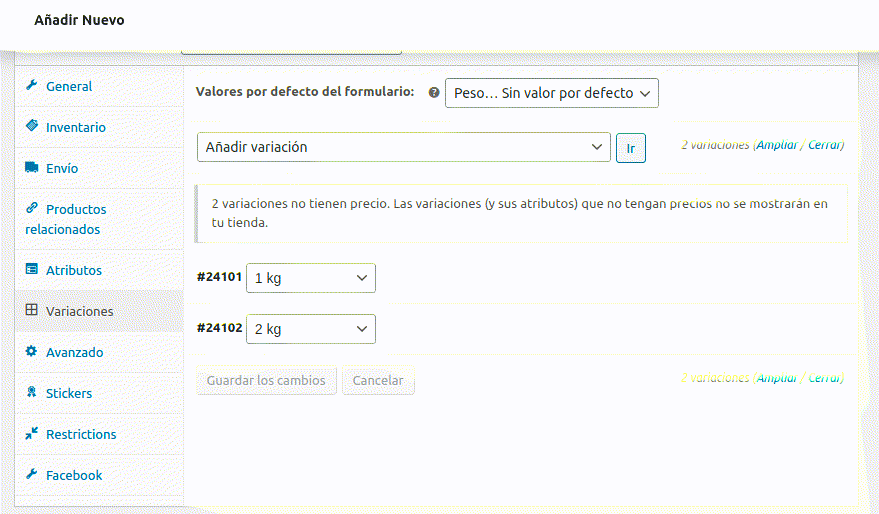Open the 2 kg dropdown for variation #24102

pos(310,329)
